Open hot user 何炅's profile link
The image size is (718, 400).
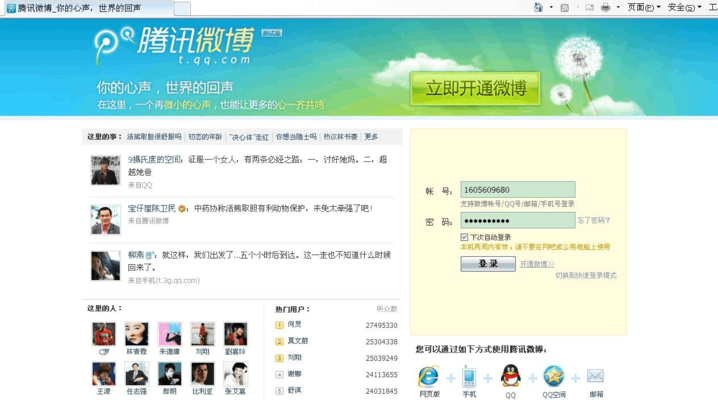[294, 324]
